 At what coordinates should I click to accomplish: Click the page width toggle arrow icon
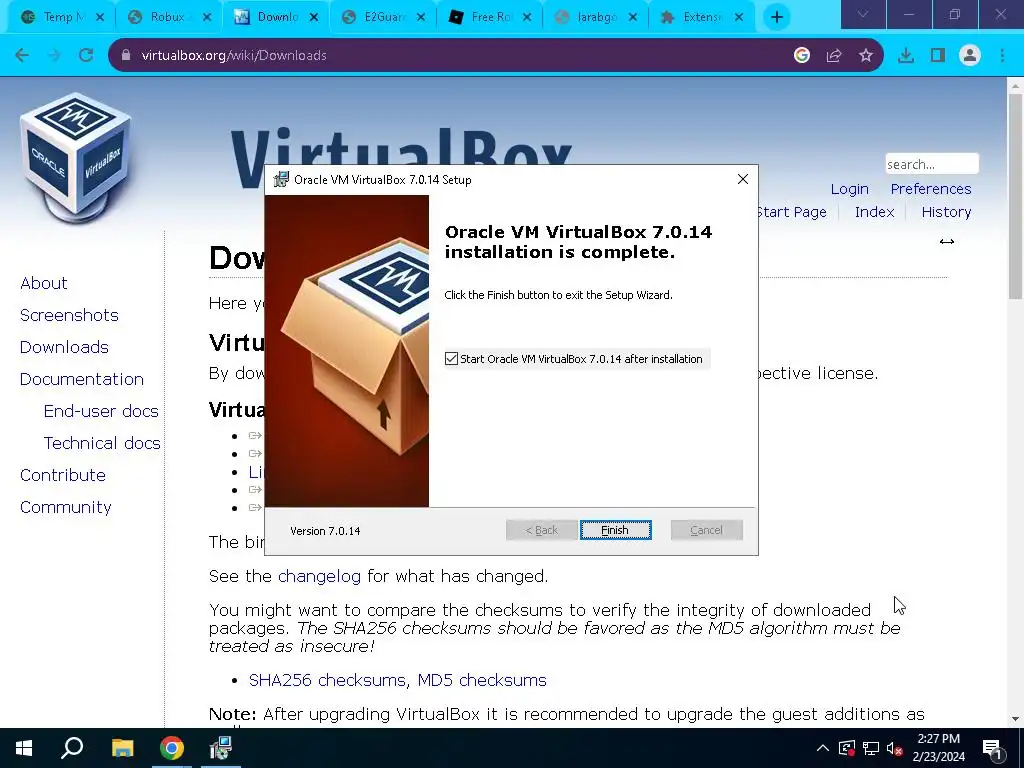click(x=946, y=242)
